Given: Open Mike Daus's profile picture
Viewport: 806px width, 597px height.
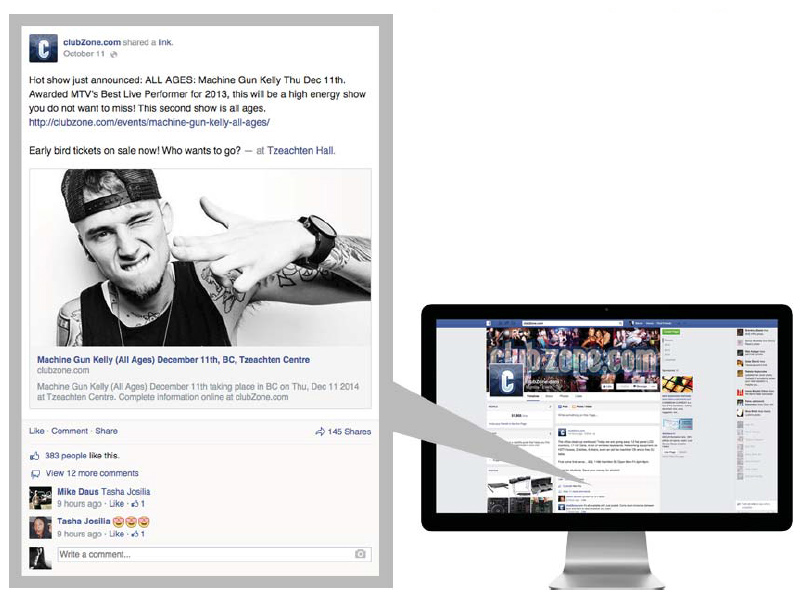Looking at the screenshot, I should pyautogui.click(x=41, y=498).
